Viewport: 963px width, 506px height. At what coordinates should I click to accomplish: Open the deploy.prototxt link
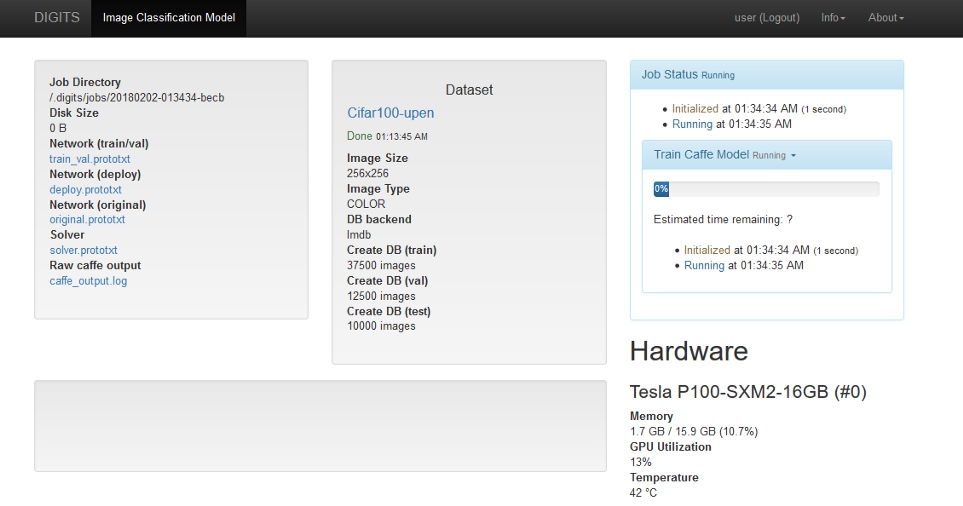tap(86, 190)
